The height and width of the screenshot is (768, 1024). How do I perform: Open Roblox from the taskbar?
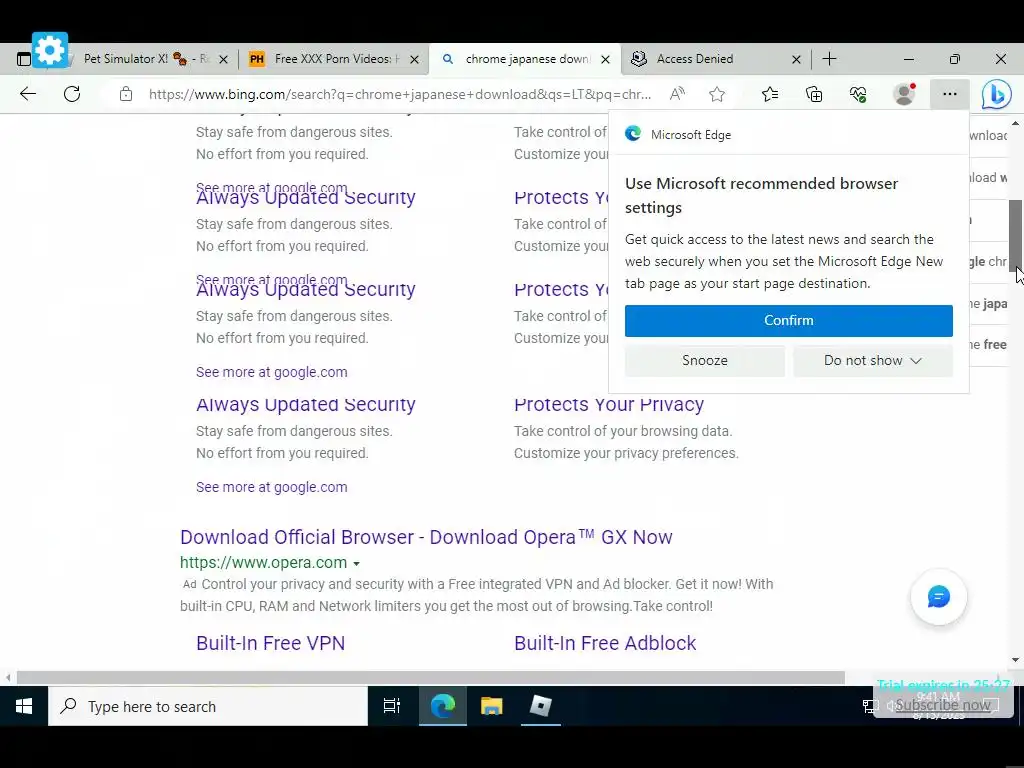(541, 706)
